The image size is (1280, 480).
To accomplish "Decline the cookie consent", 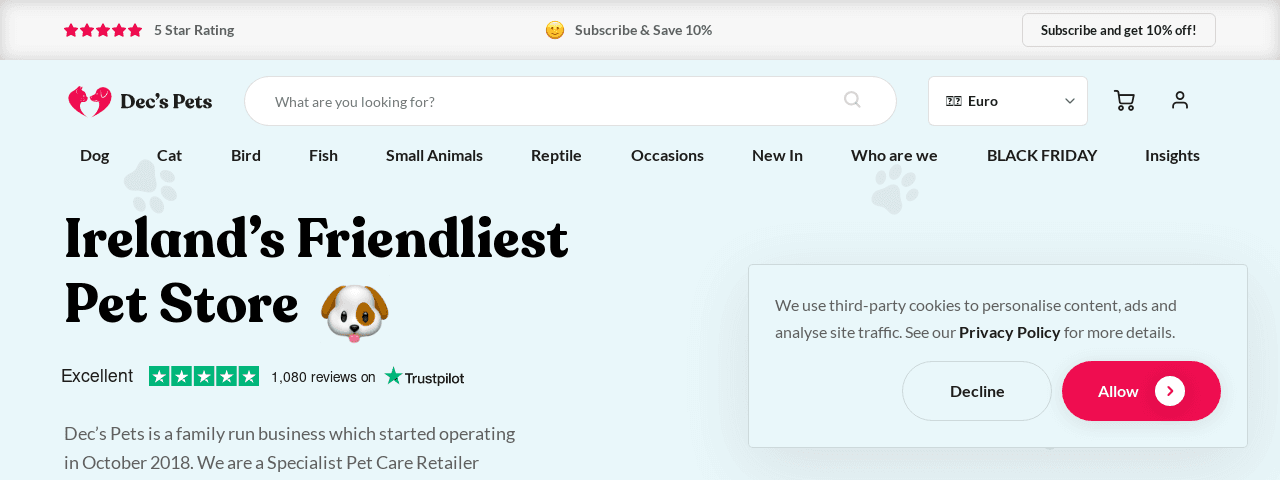I will click(977, 391).
